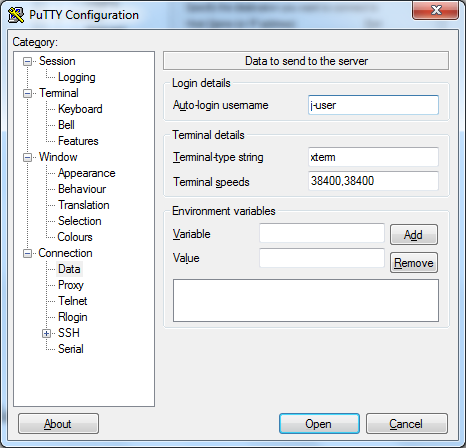Click the 'Terminal details' group title
This screenshot has width=466, height=448.
[208, 135]
